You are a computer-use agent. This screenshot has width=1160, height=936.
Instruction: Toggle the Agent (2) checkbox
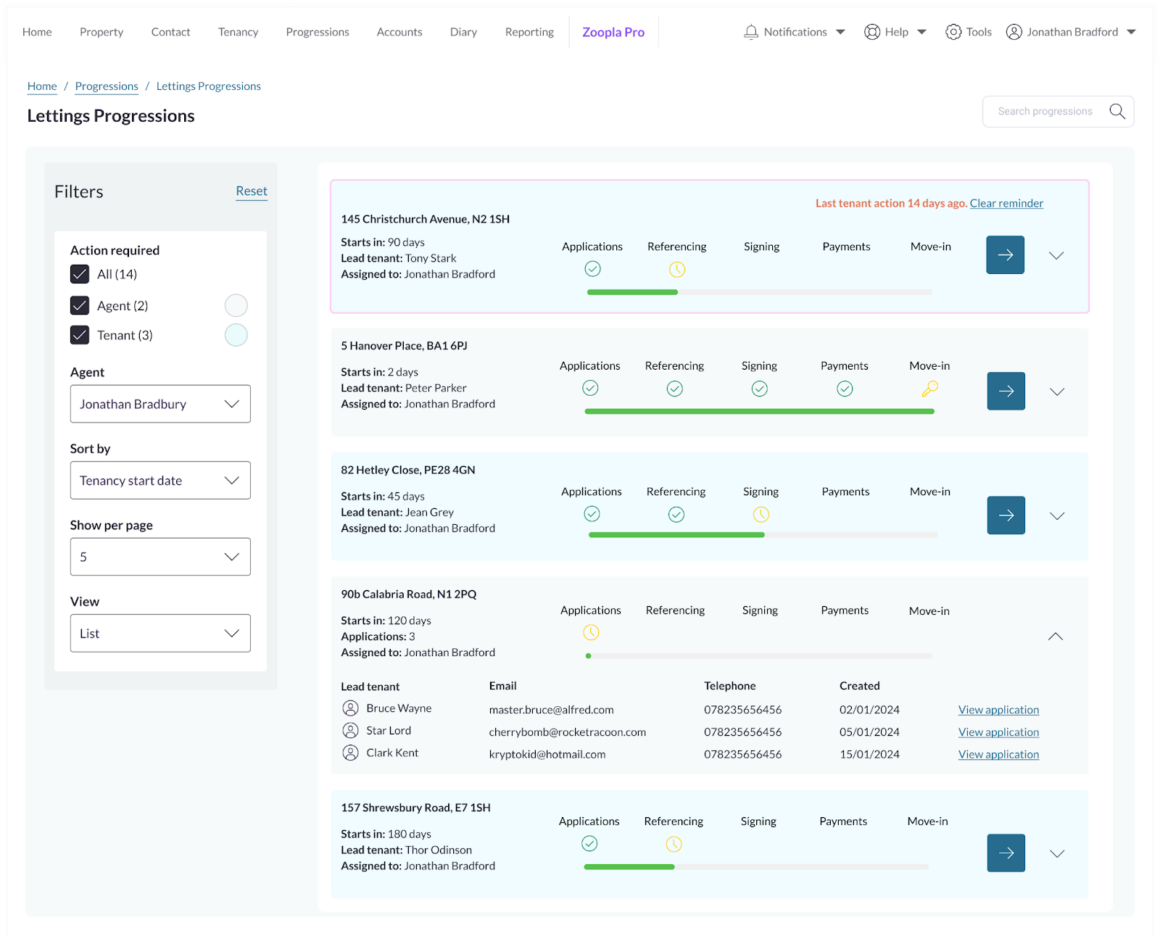[80, 305]
